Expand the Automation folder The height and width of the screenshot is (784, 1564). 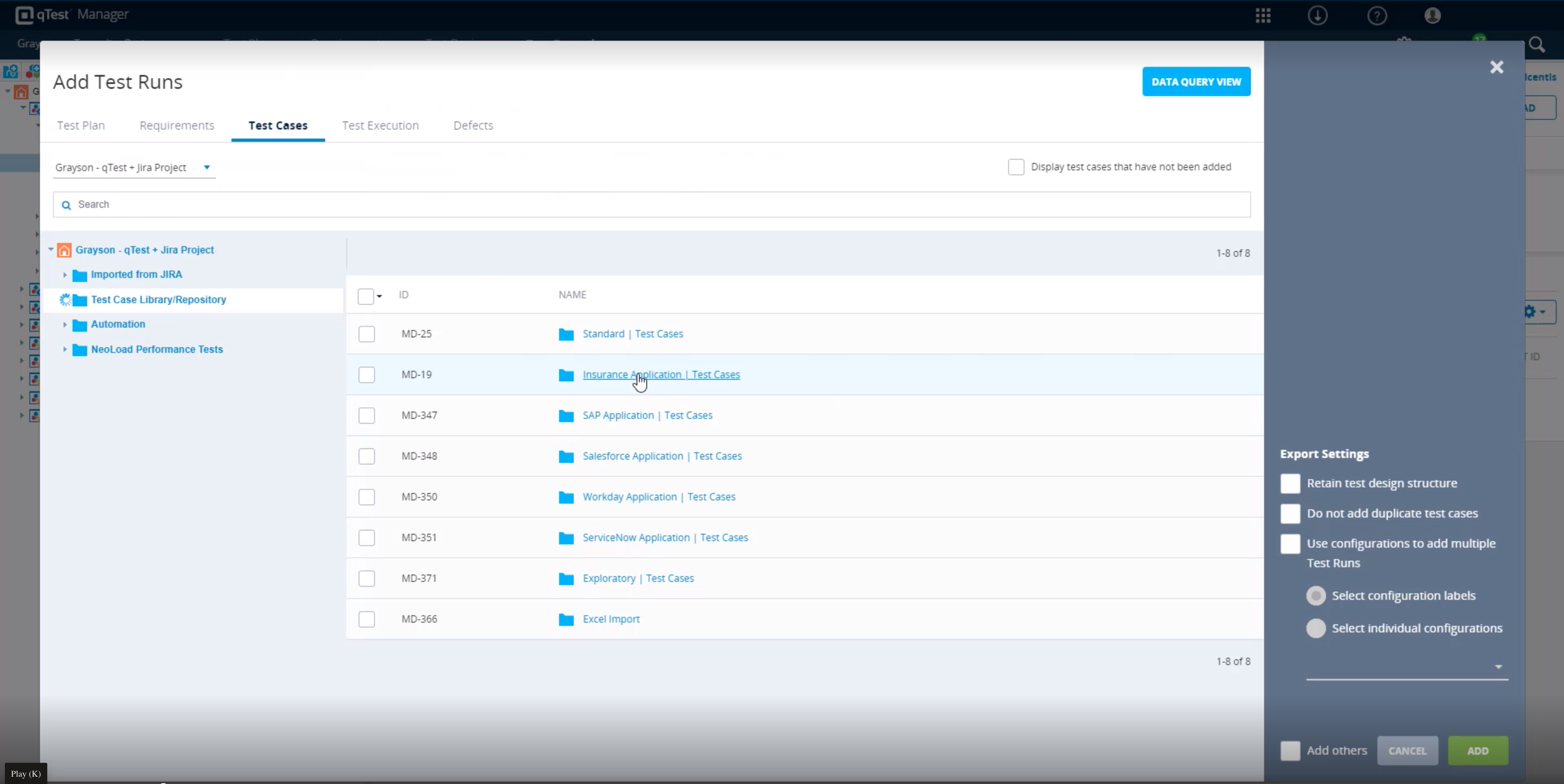coord(65,324)
